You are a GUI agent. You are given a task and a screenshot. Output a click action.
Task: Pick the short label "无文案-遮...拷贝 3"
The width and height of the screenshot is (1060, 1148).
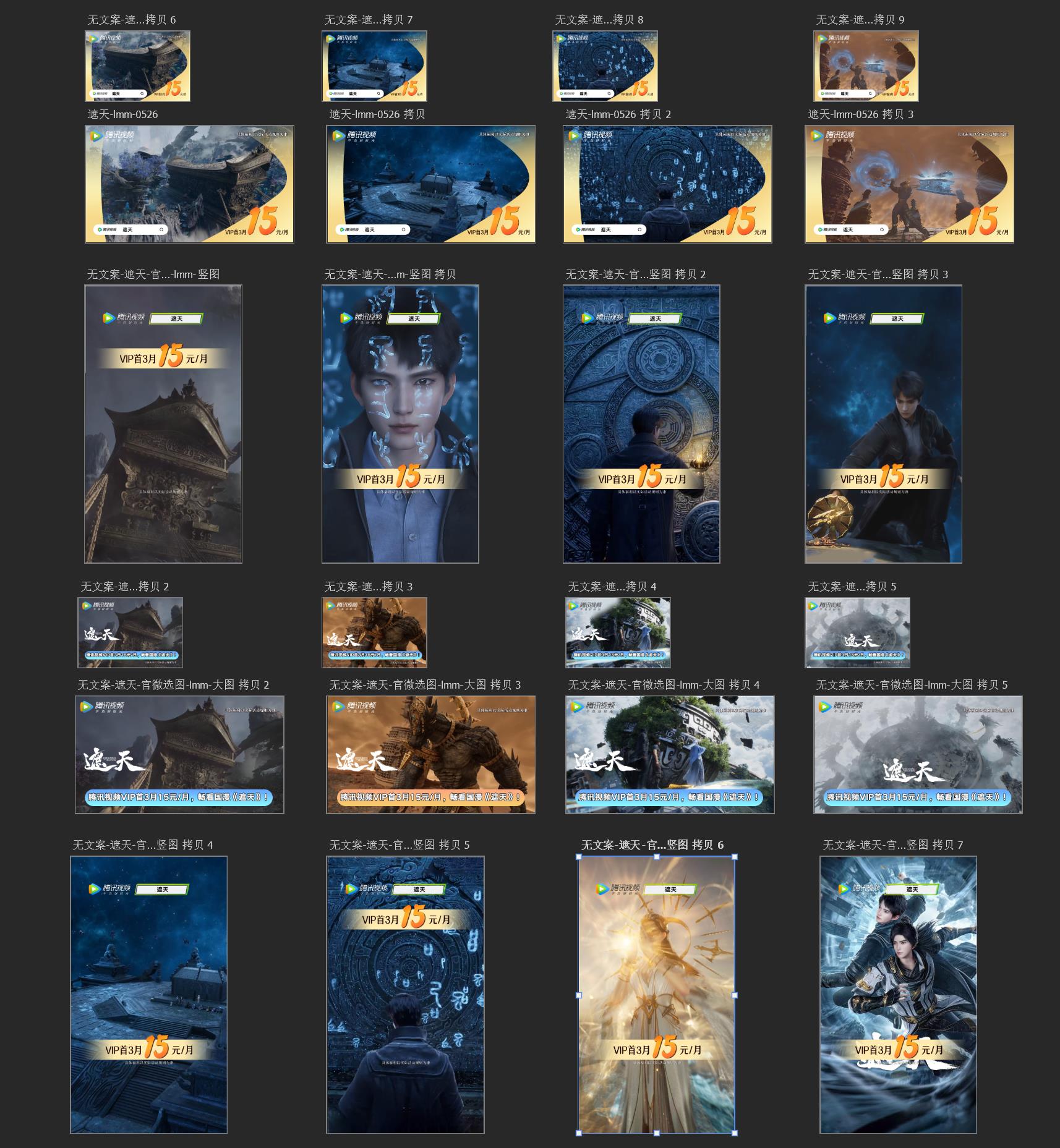pos(369,586)
